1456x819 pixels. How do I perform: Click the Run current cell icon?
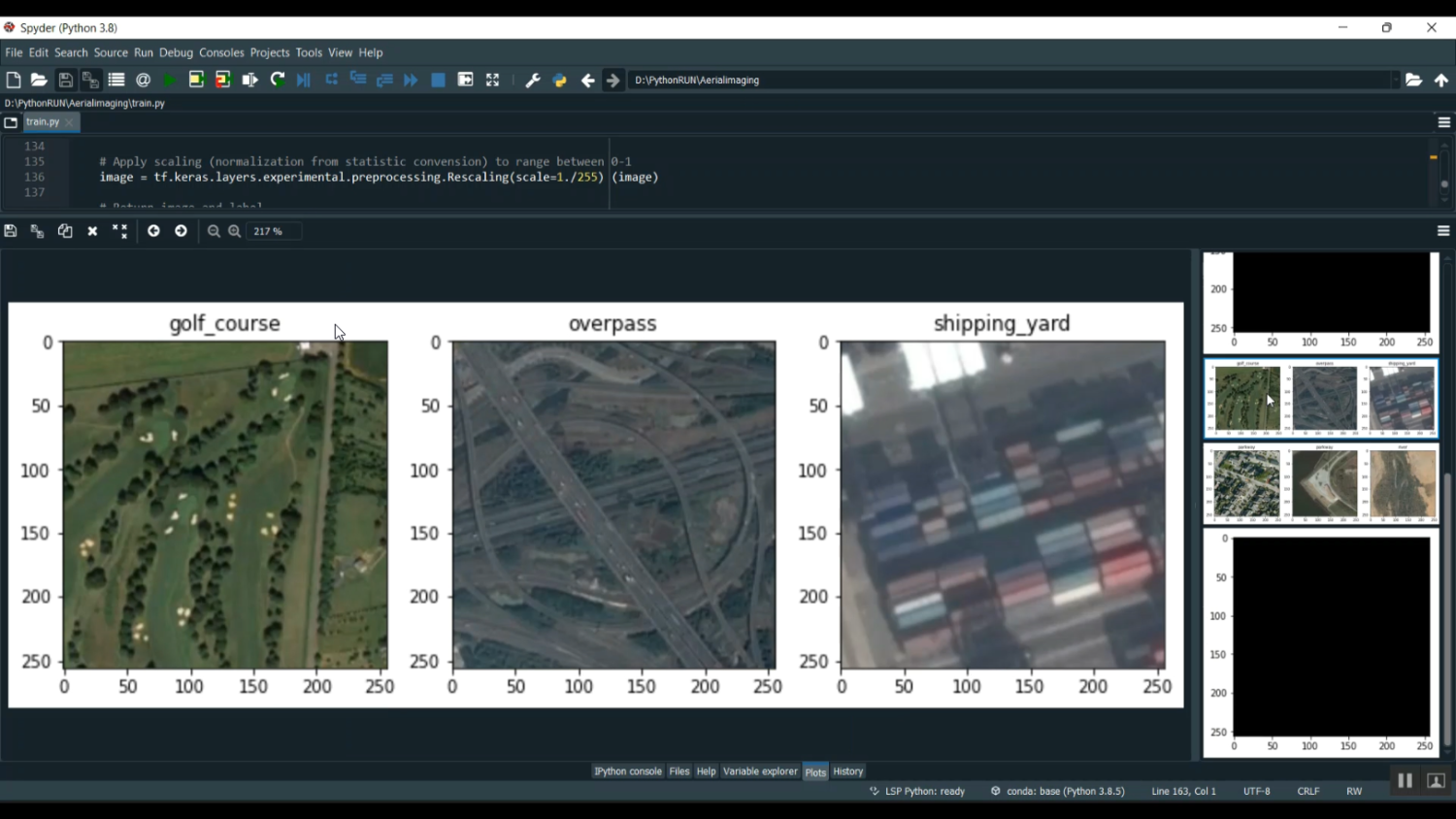pyautogui.click(x=196, y=81)
